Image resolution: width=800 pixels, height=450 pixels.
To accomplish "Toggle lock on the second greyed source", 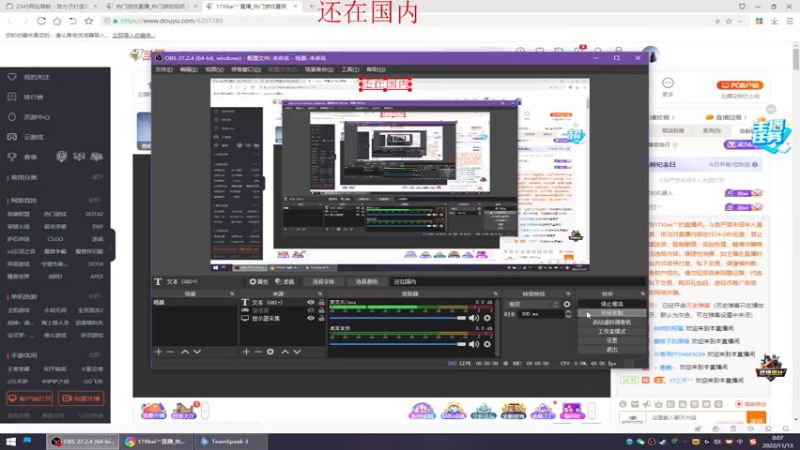I will tap(321, 310).
